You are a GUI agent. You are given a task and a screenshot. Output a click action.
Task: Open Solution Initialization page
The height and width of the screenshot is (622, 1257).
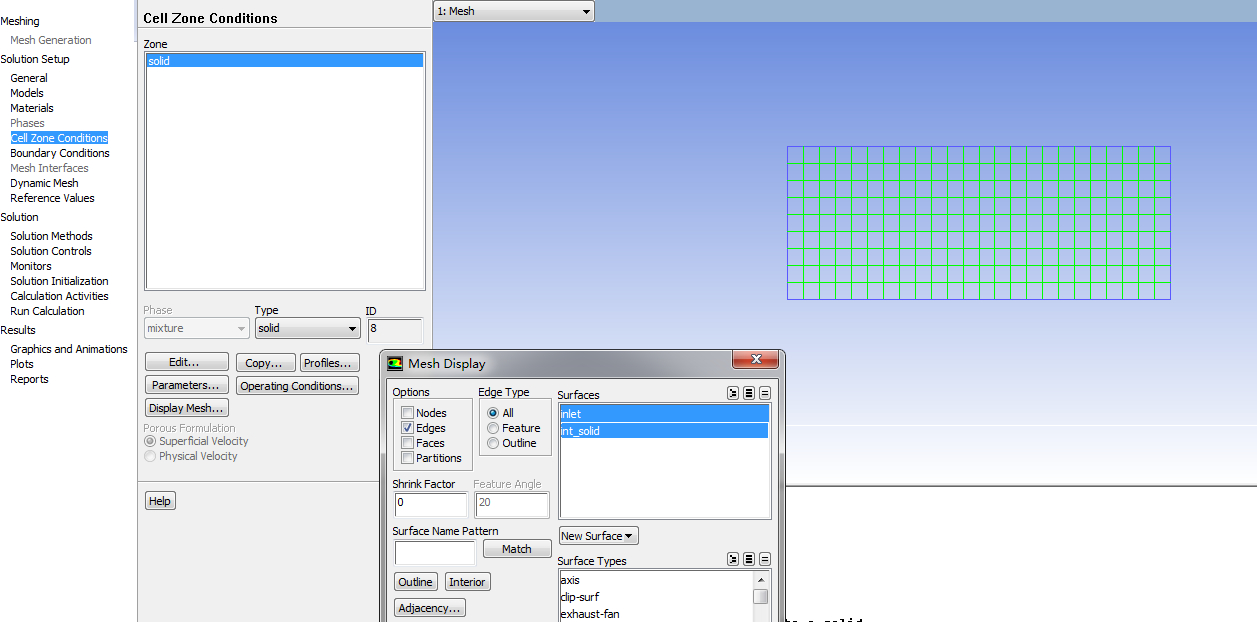click(x=59, y=281)
